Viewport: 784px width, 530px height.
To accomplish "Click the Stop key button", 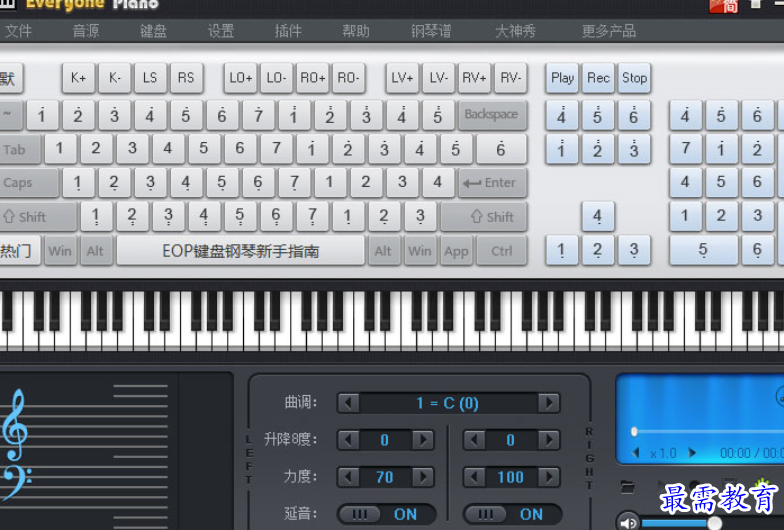I will click(x=634, y=78).
